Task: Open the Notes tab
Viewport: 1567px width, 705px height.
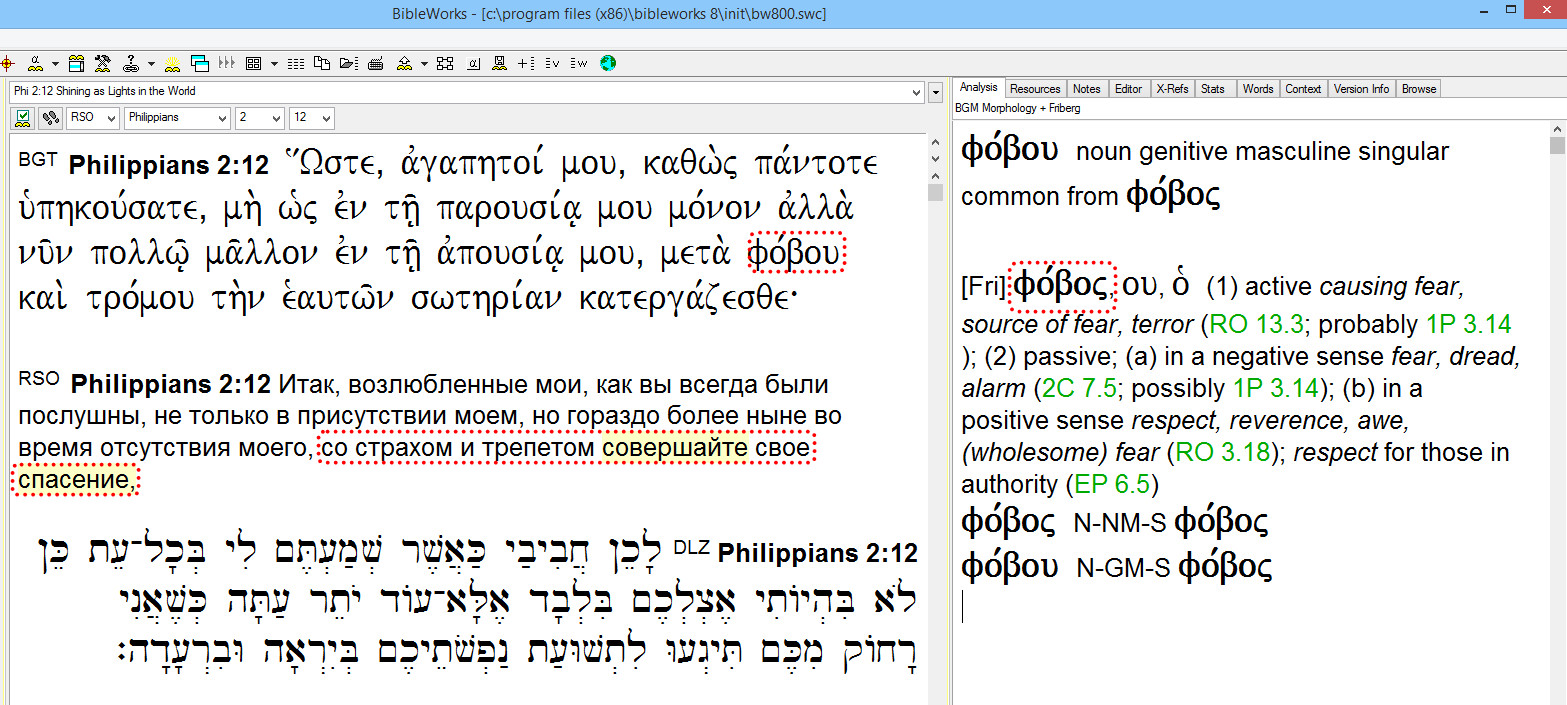Action: [x=1086, y=89]
